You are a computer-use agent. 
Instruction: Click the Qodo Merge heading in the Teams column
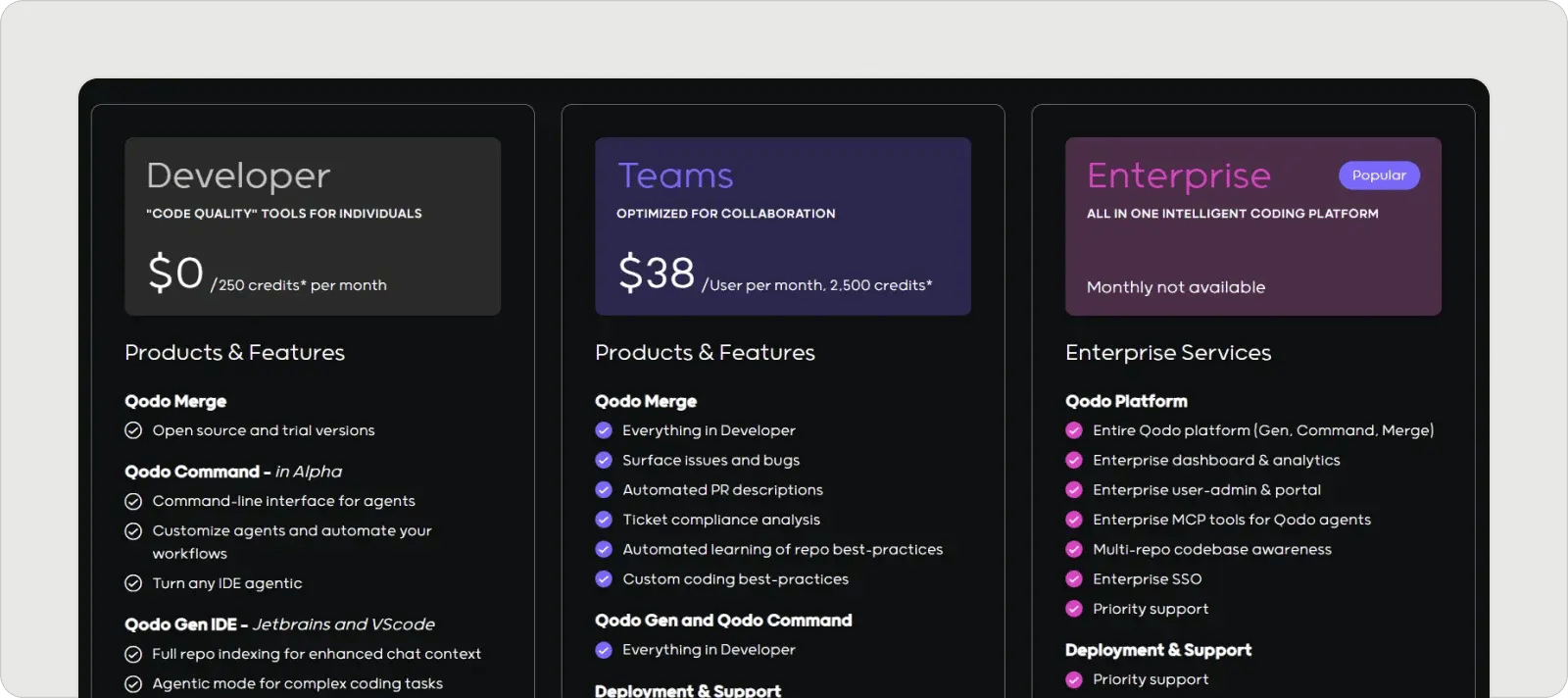pyautogui.click(x=646, y=401)
